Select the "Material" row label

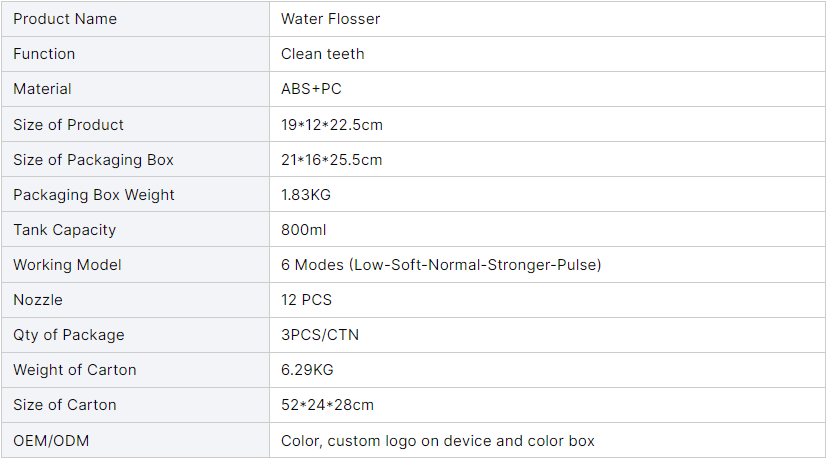(42, 89)
